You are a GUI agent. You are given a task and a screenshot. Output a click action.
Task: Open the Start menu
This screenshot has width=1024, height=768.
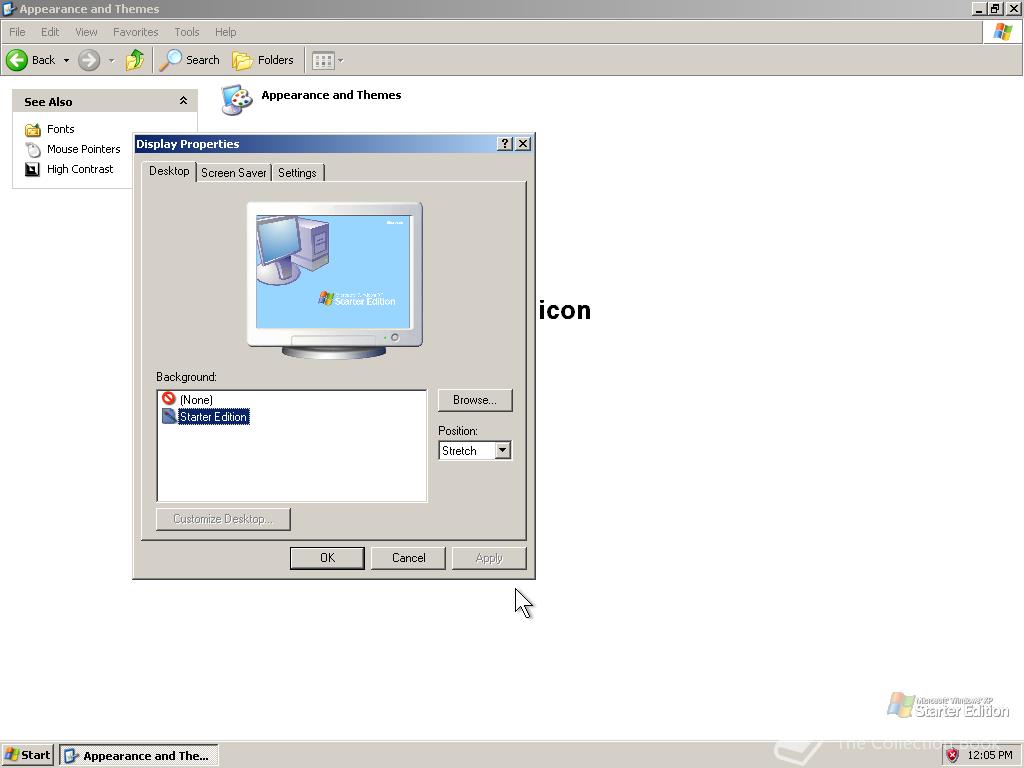point(27,755)
